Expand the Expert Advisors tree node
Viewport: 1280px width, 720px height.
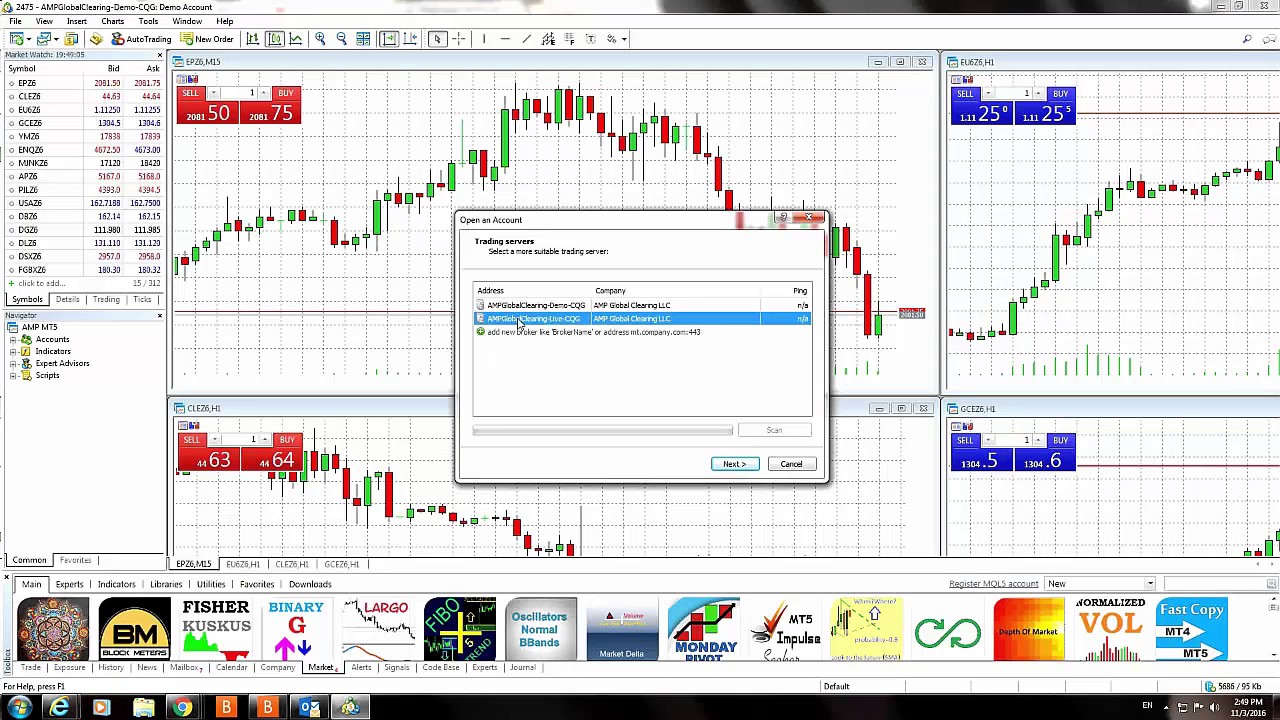point(13,363)
